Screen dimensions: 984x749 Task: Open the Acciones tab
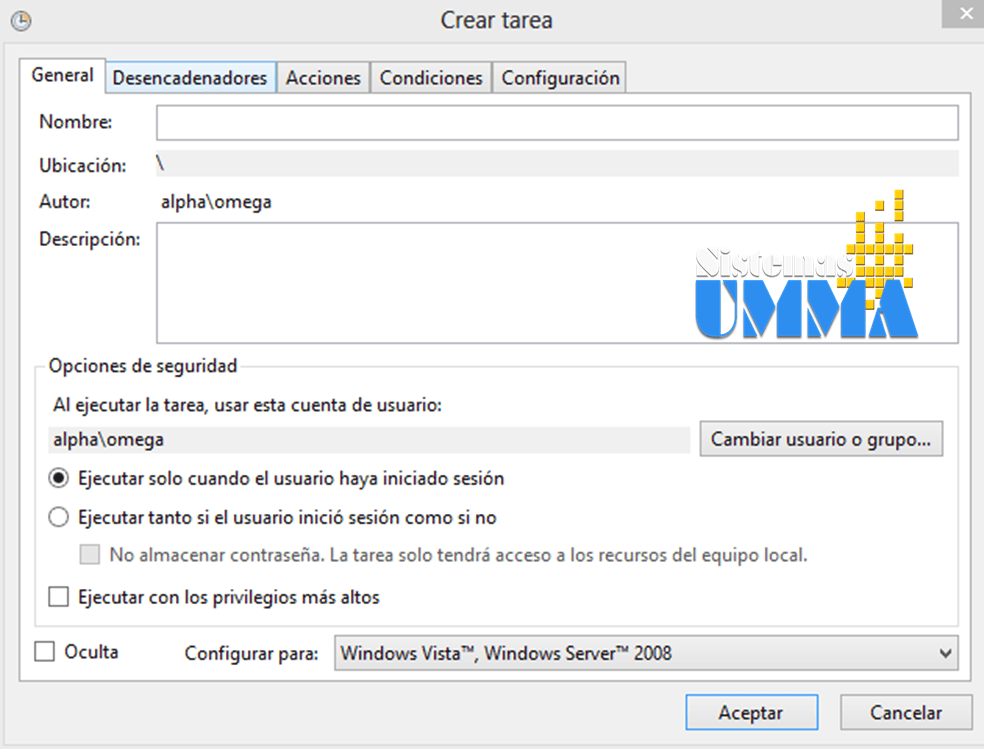click(323, 76)
